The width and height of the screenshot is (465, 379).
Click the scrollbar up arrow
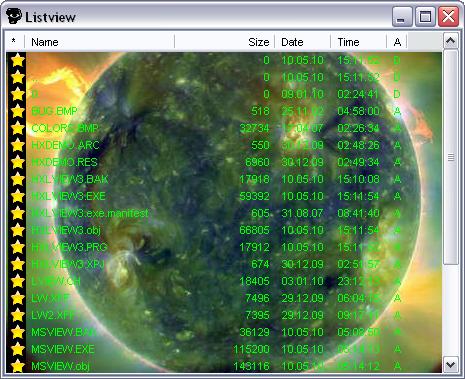[451, 41]
